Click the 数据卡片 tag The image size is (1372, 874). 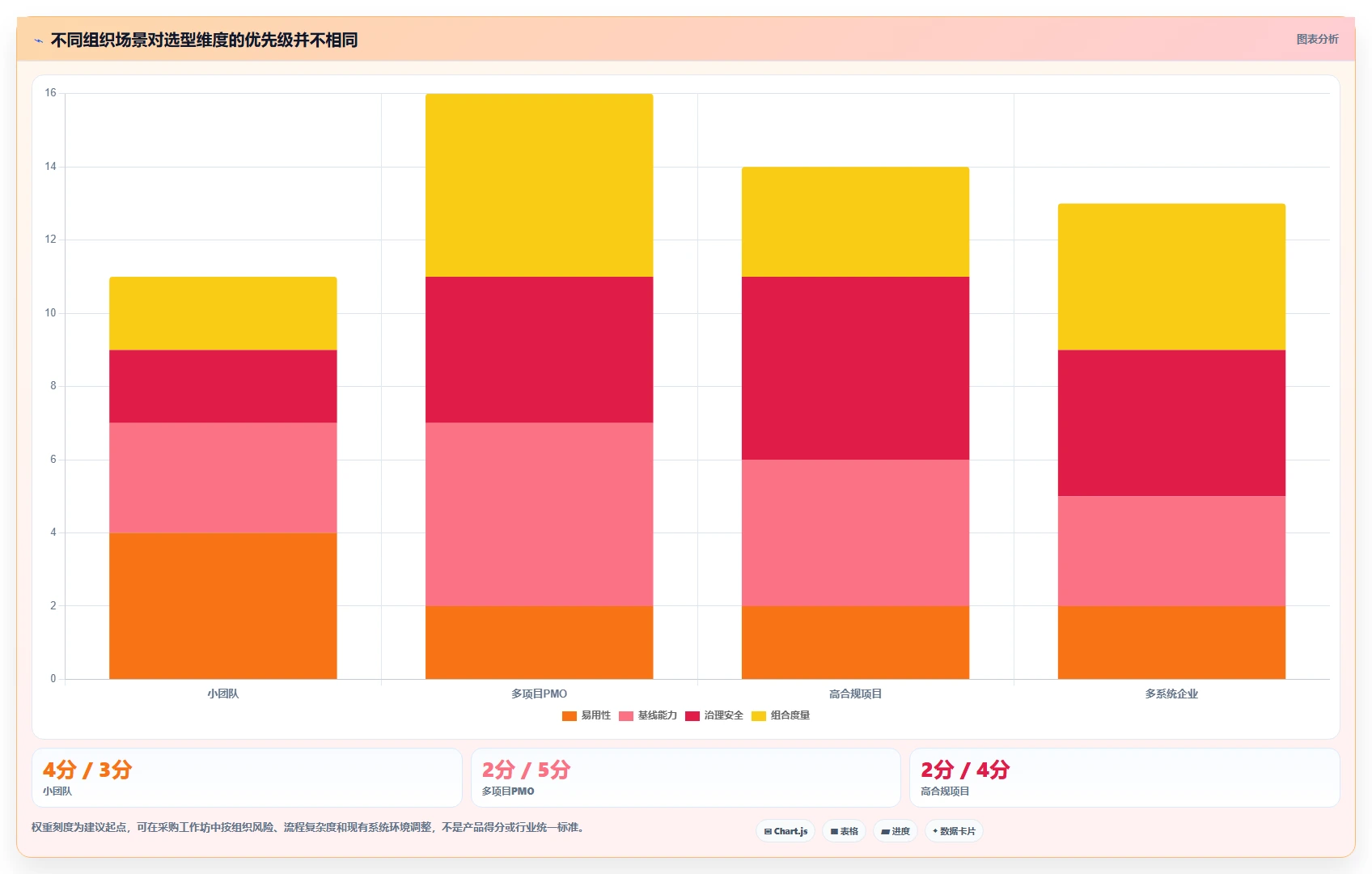[954, 831]
